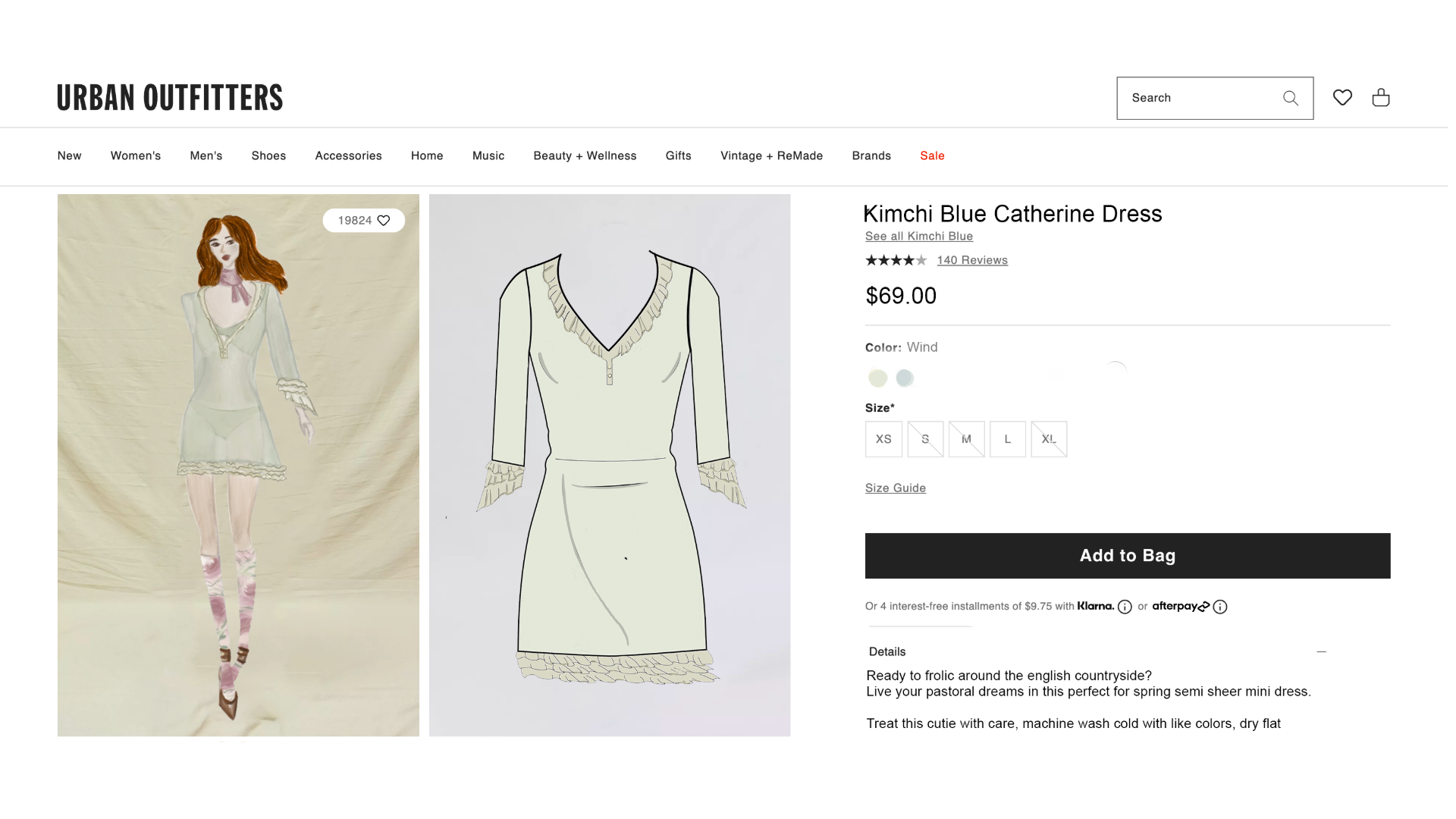
Task: Click the star rating icons
Action: pos(896,260)
